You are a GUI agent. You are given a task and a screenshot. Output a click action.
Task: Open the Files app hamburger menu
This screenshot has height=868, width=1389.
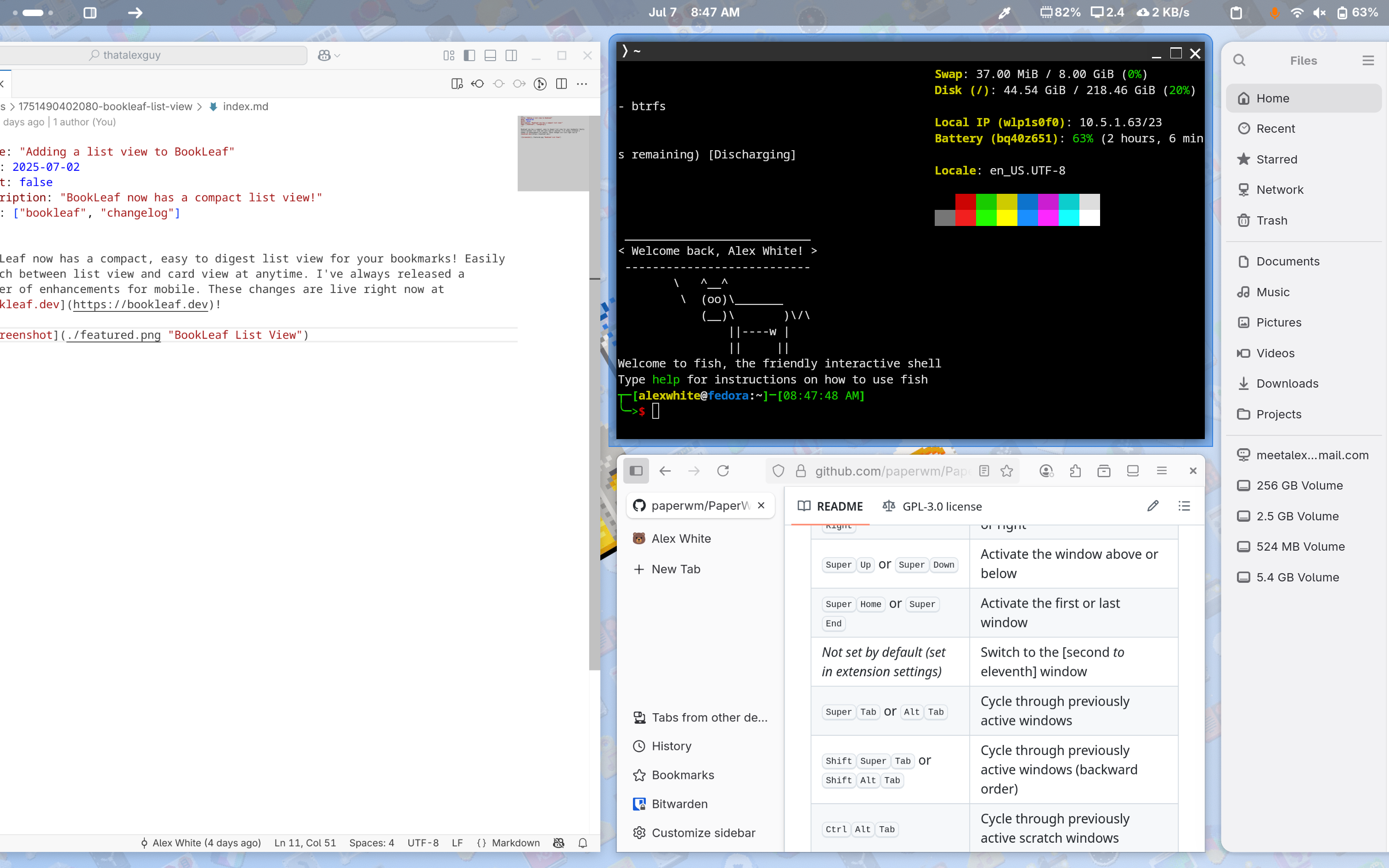[x=1369, y=60]
